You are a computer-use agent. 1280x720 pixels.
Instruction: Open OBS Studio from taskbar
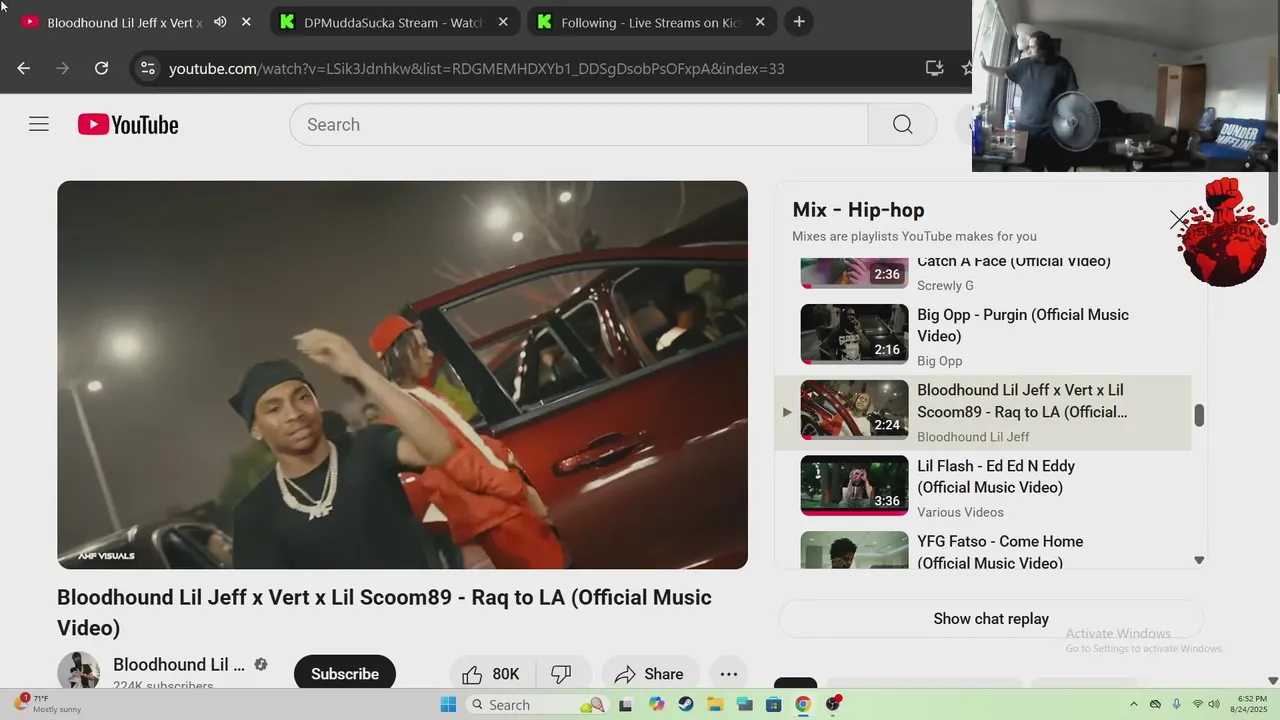pos(833,704)
